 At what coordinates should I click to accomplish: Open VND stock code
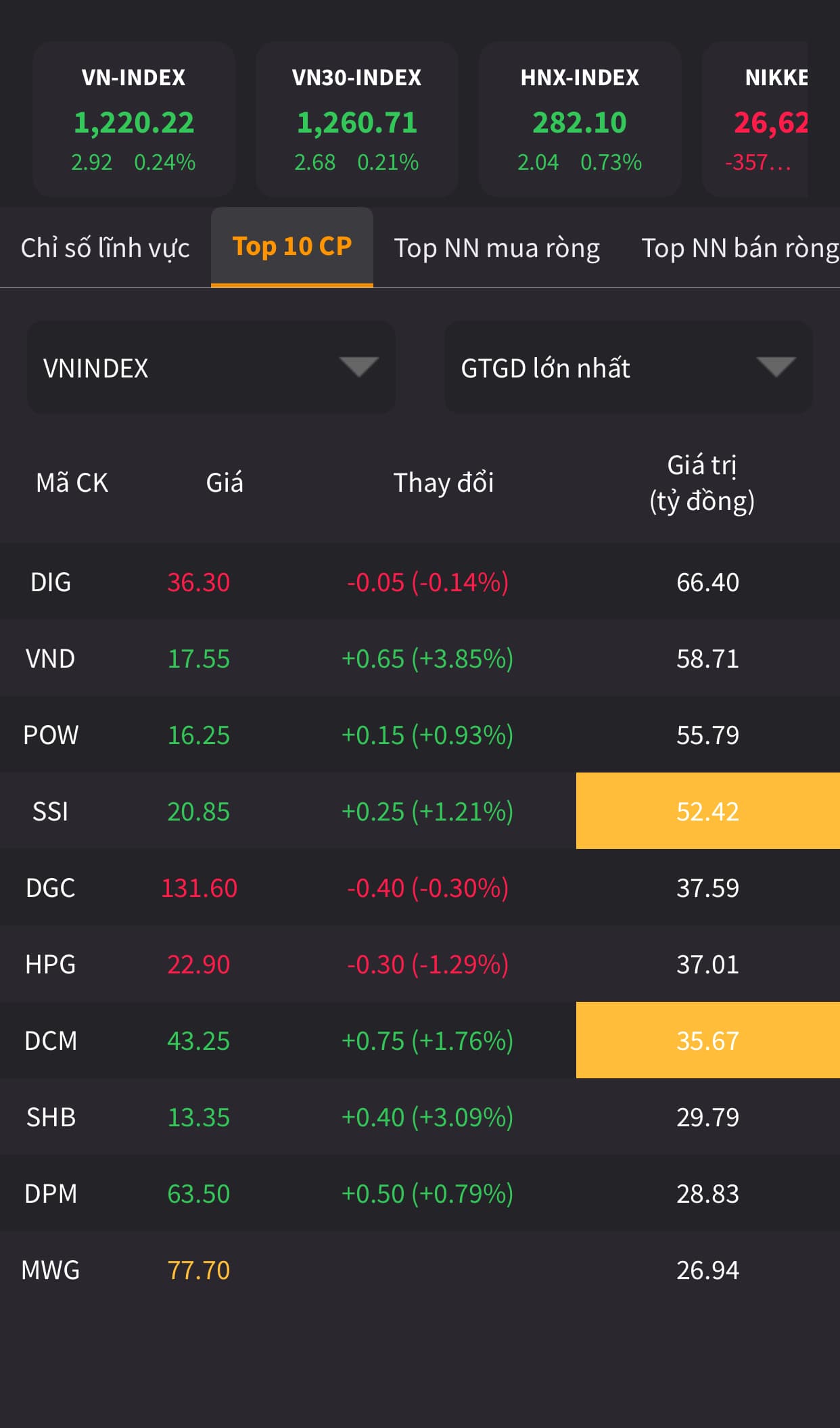click(x=51, y=658)
